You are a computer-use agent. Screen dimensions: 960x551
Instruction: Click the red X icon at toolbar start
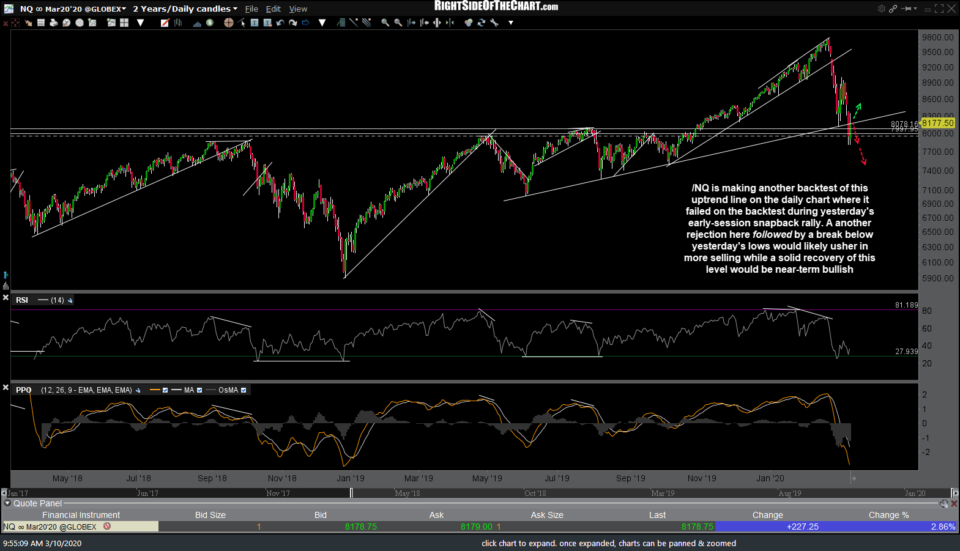6,23
